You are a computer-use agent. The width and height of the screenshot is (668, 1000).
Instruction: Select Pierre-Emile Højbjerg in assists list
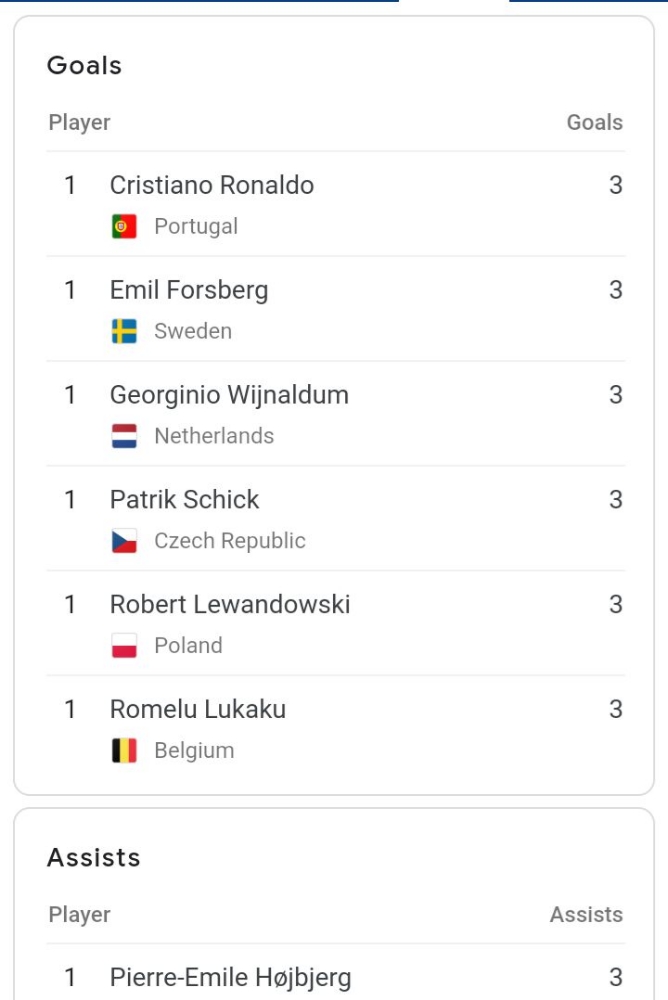[x=230, y=977]
